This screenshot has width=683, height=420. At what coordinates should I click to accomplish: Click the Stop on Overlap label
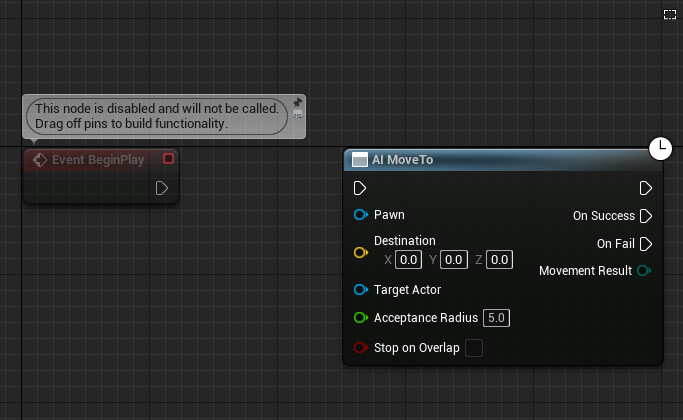click(417, 348)
